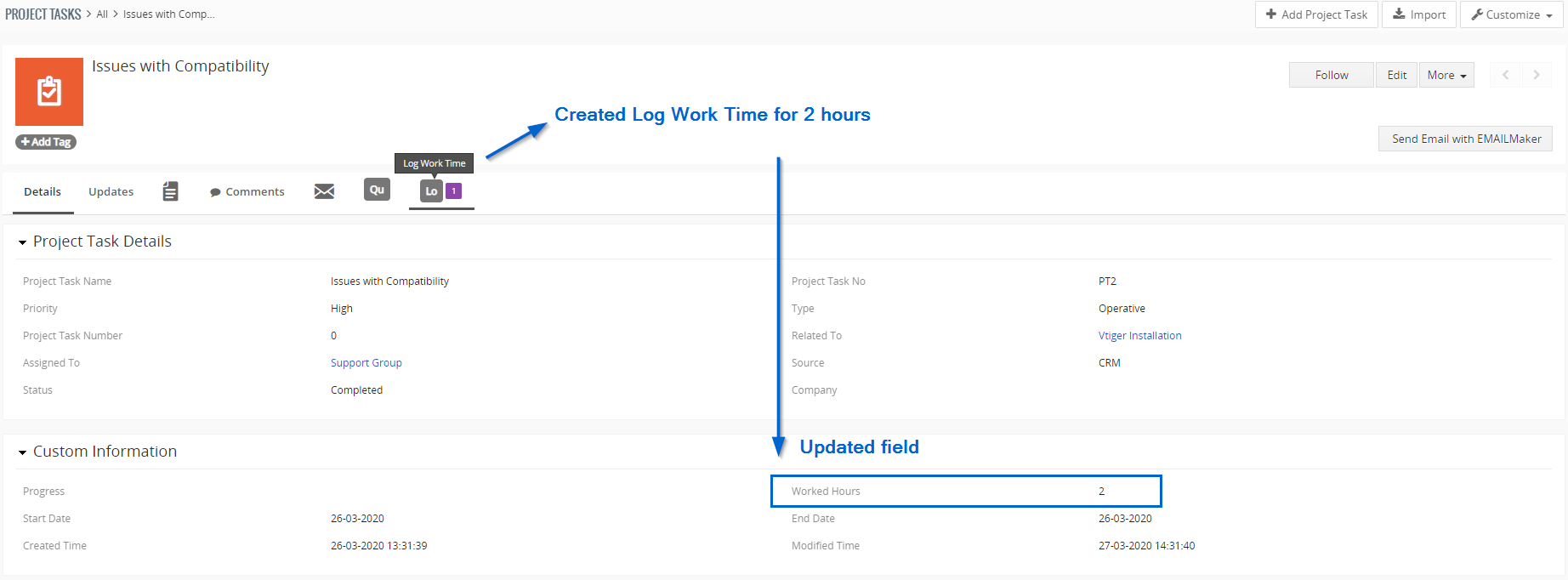
Task: Collapse the Project Task Details section
Action: click(23, 242)
